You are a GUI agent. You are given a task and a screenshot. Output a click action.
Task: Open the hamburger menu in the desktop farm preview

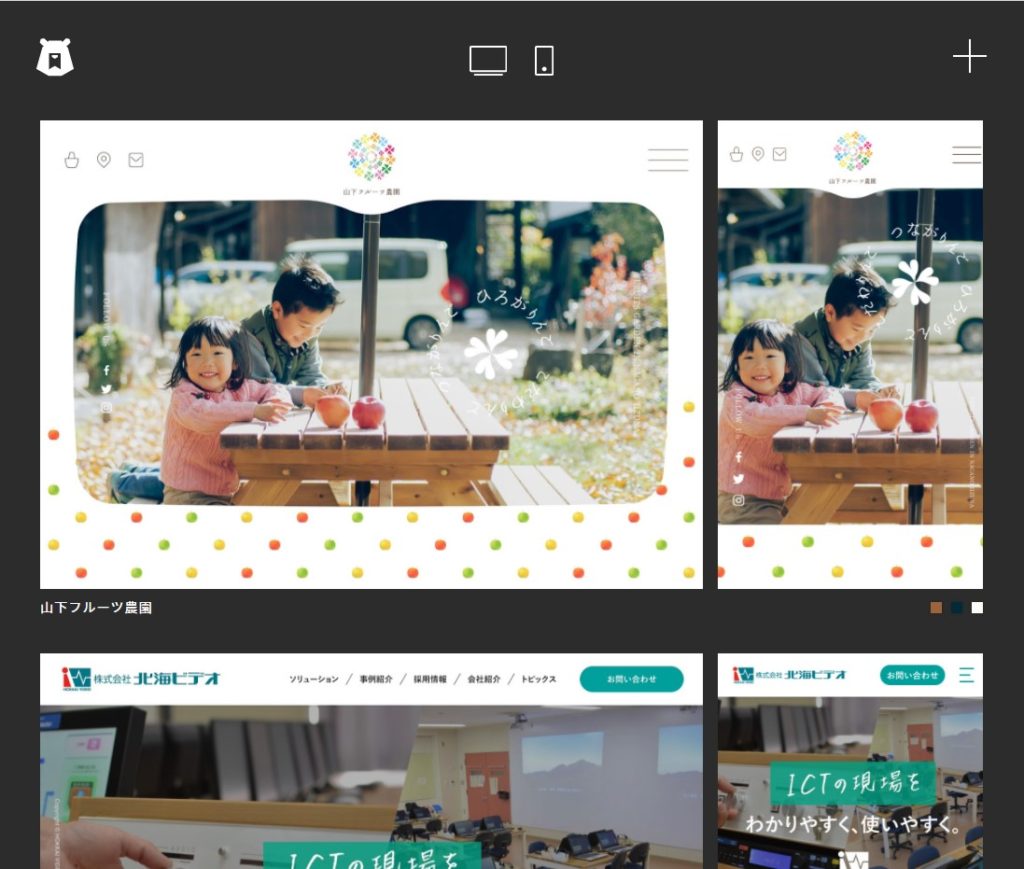tap(667, 160)
